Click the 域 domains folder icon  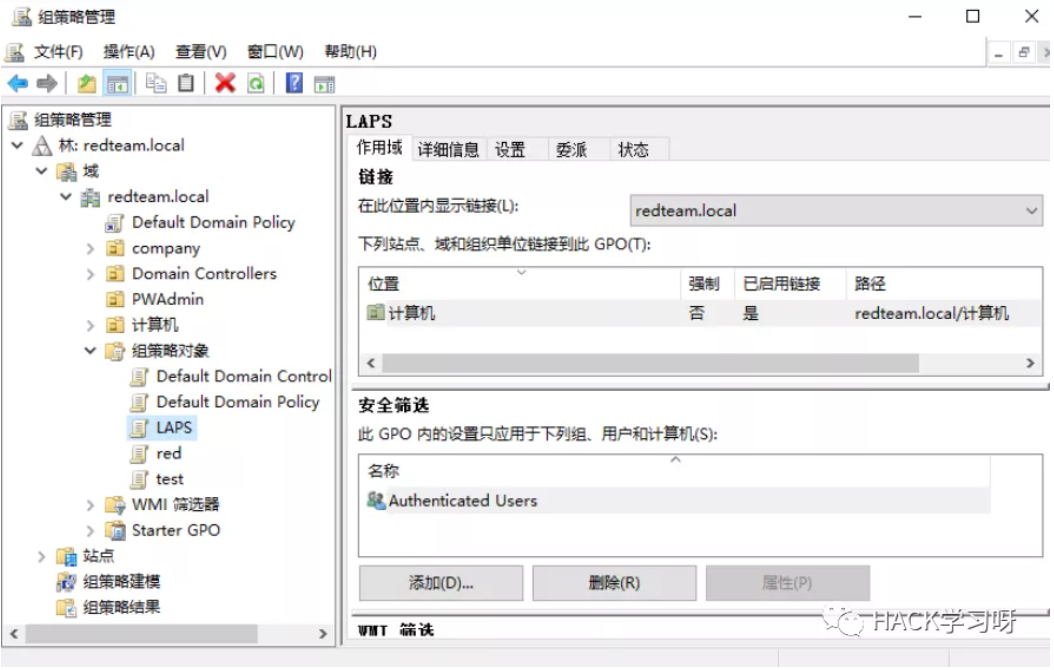pyautogui.click(x=67, y=172)
